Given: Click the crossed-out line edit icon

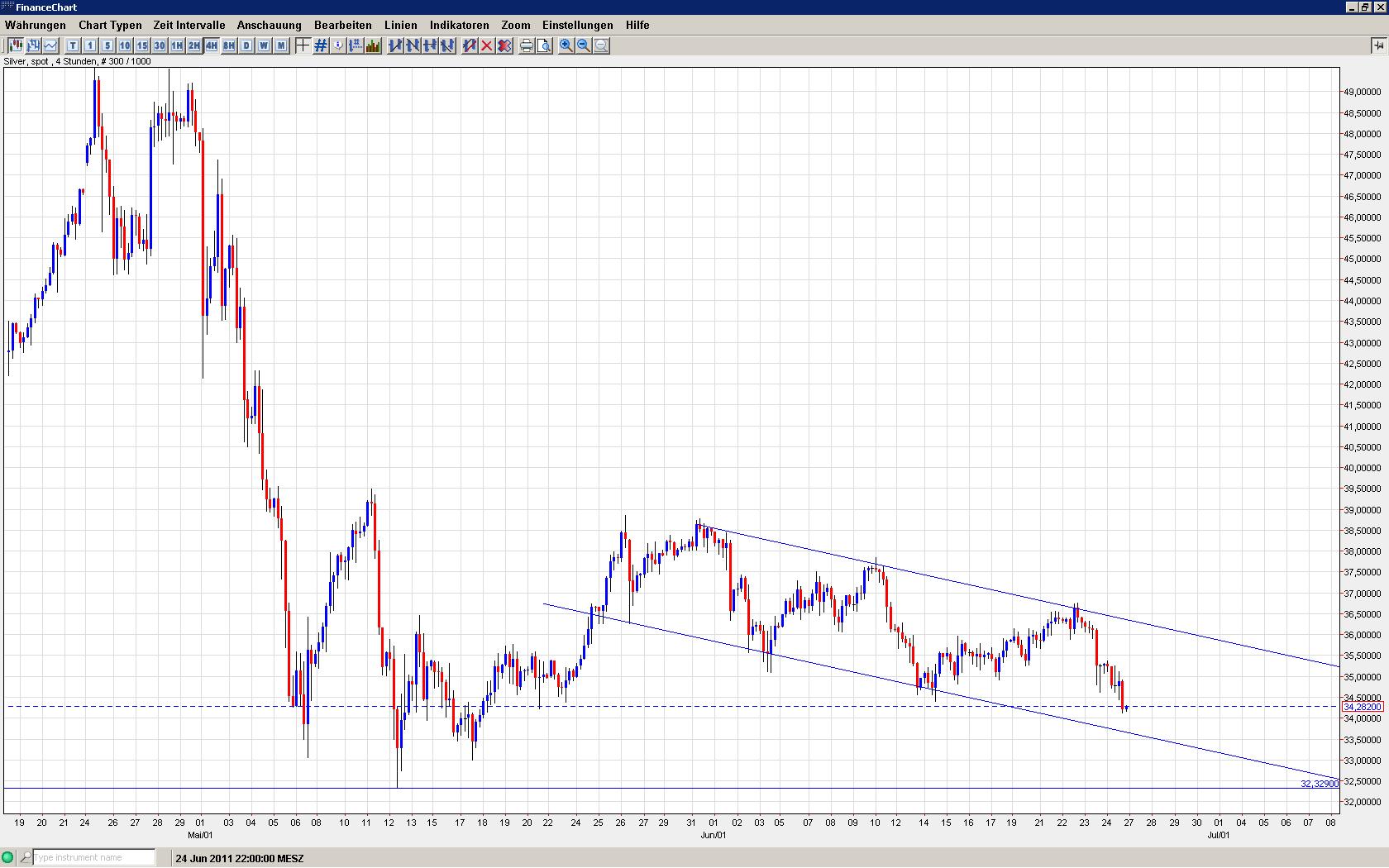Looking at the screenshot, I should [470, 45].
